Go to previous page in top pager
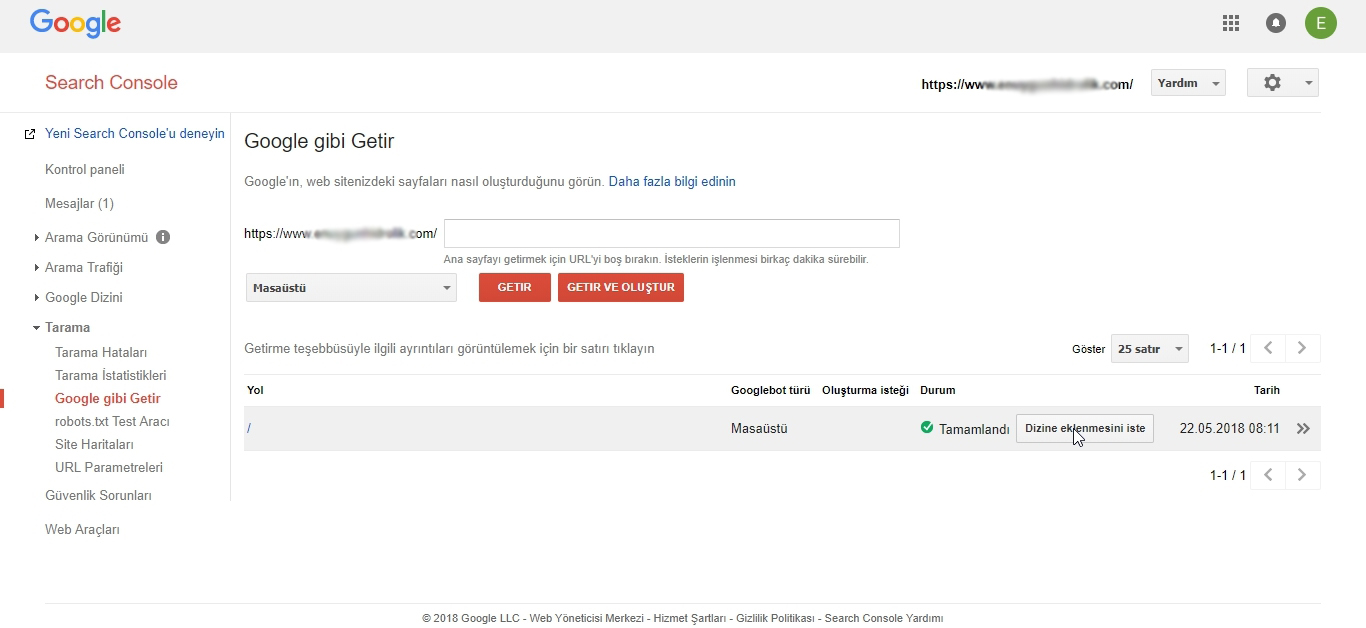 1268,348
